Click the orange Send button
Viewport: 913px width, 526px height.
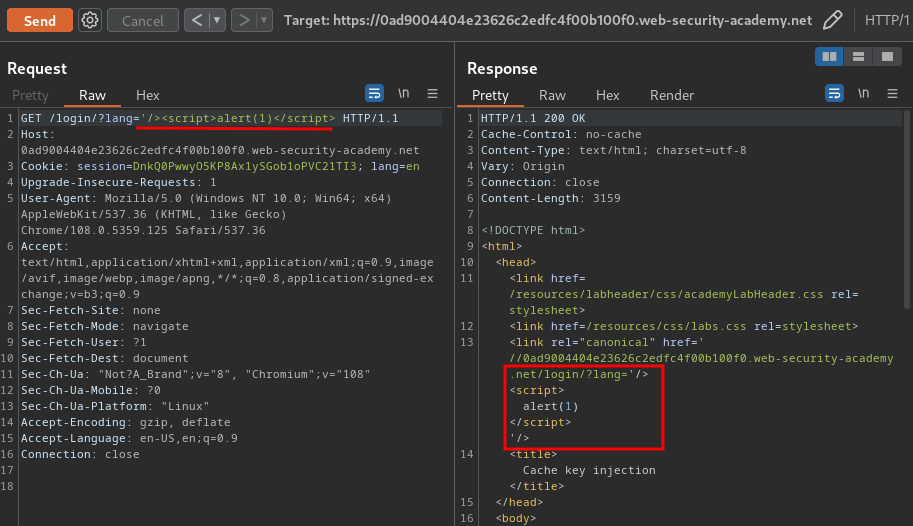pos(40,20)
